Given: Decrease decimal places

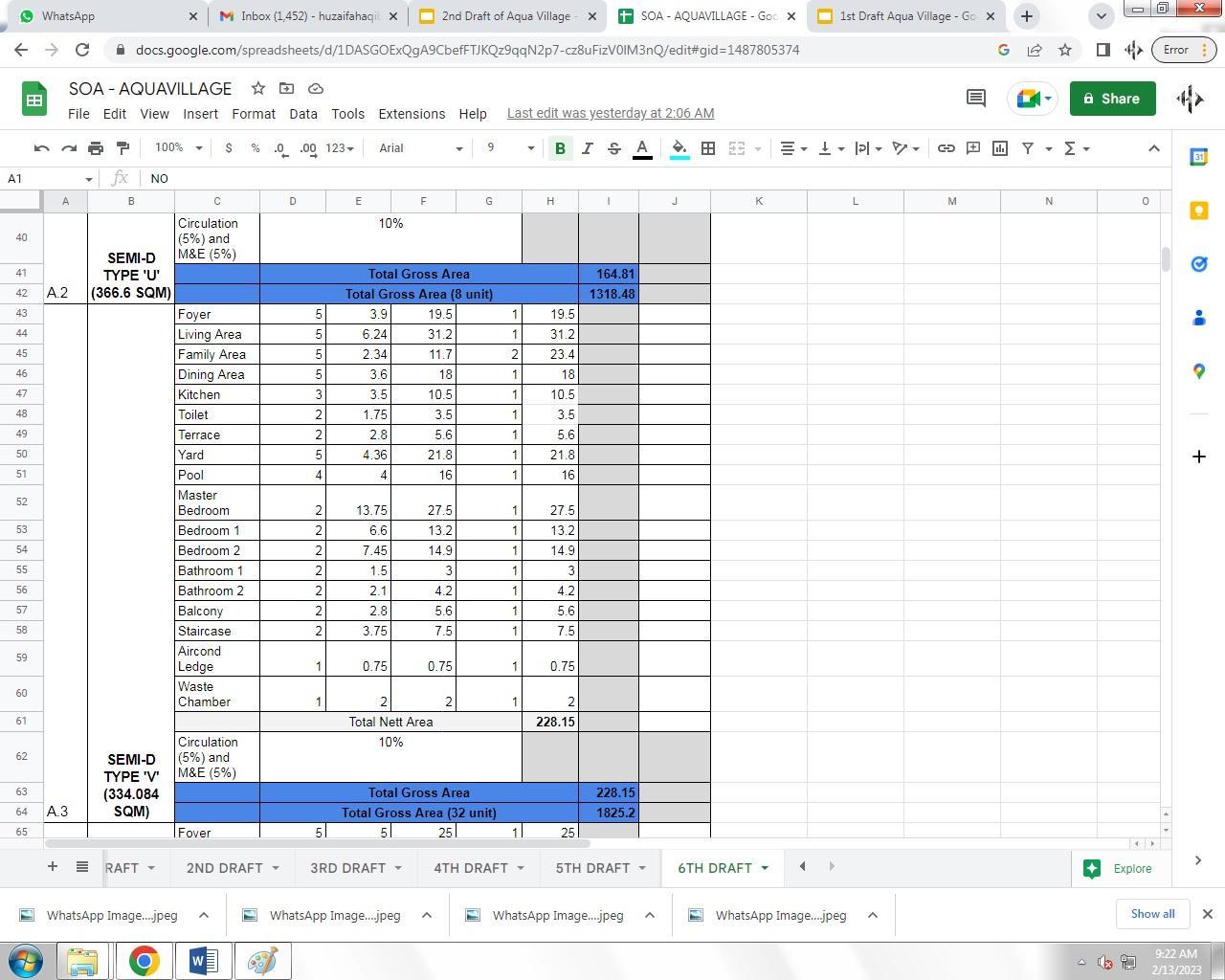Looking at the screenshot, I should pos(280,148).
